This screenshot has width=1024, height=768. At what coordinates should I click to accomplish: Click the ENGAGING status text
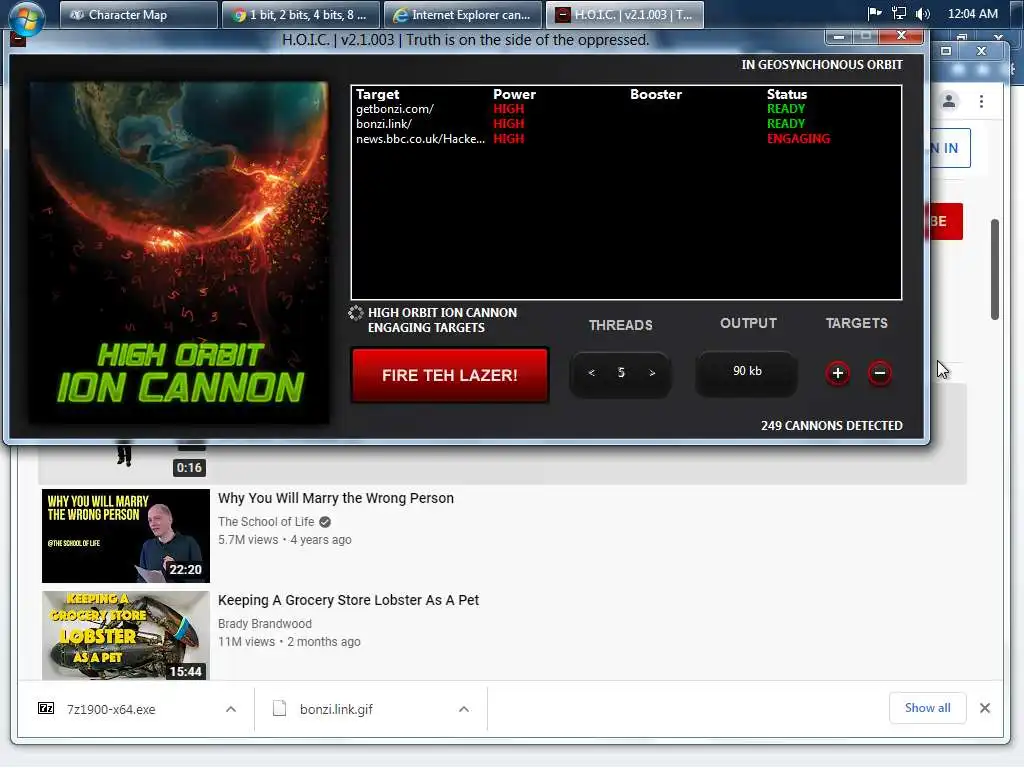pyautogui.click(x=798, y=139)
